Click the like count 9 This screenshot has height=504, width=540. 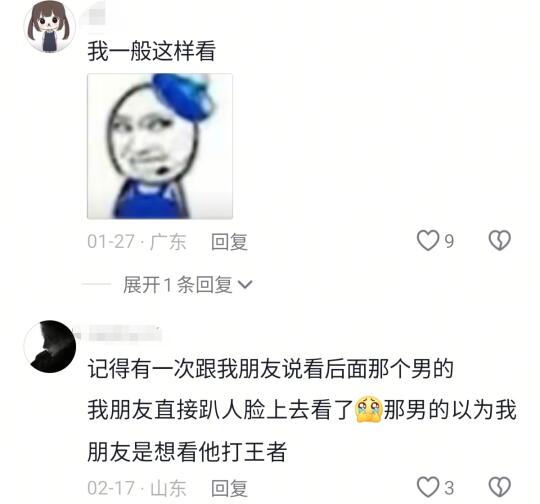449,241
